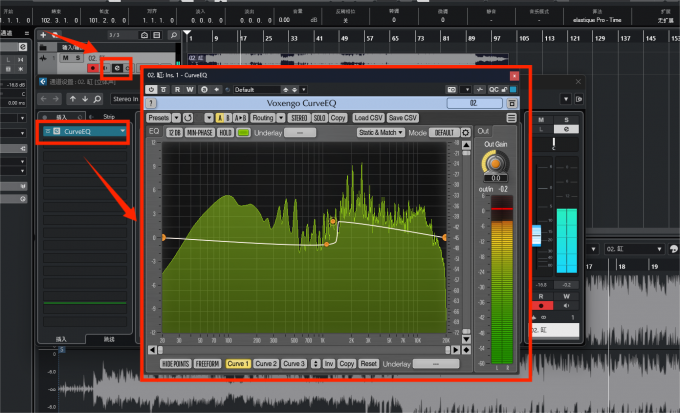This screenshot has width=680, height=413.
Task: Click the Presets button in CurveEQ
Action: coord(158,118)
